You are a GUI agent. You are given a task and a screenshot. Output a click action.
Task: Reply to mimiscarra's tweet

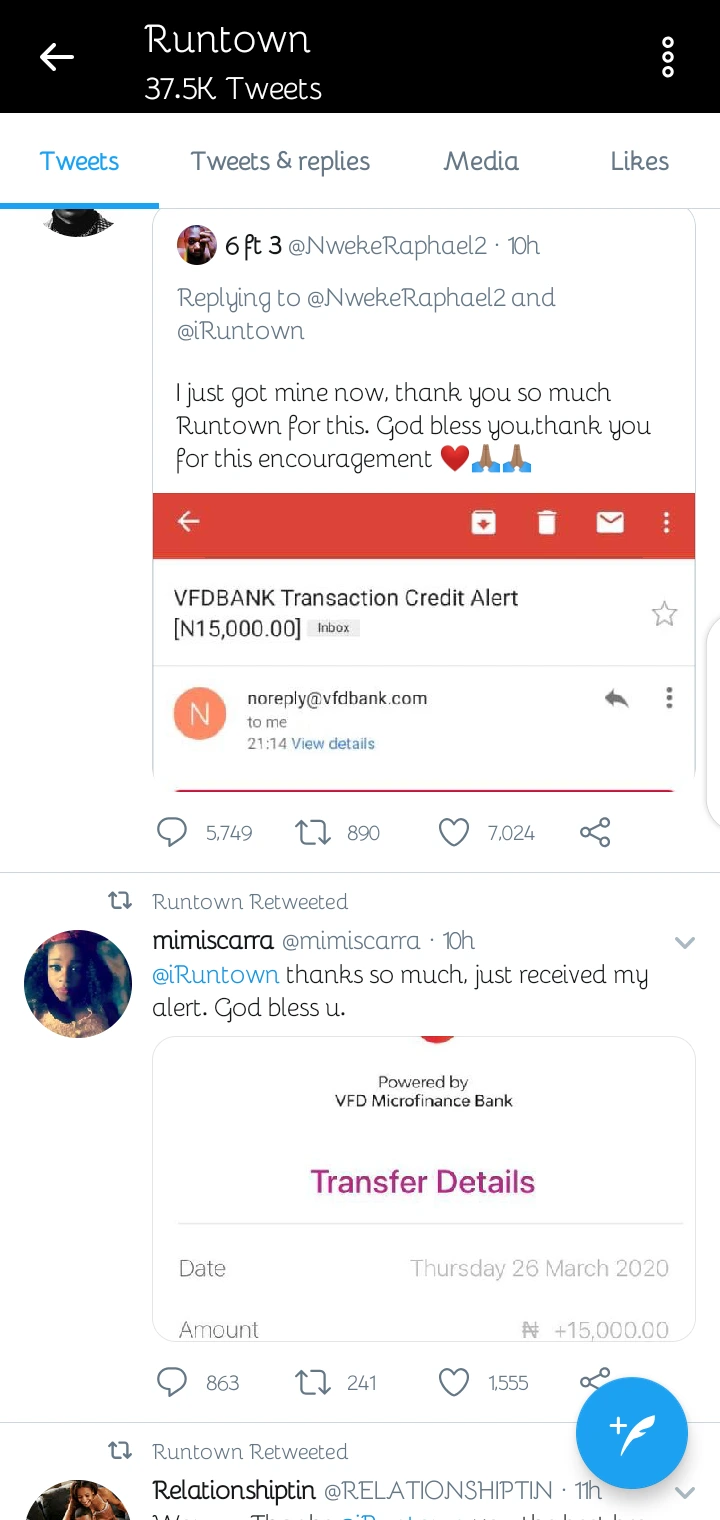point(172,1382)
